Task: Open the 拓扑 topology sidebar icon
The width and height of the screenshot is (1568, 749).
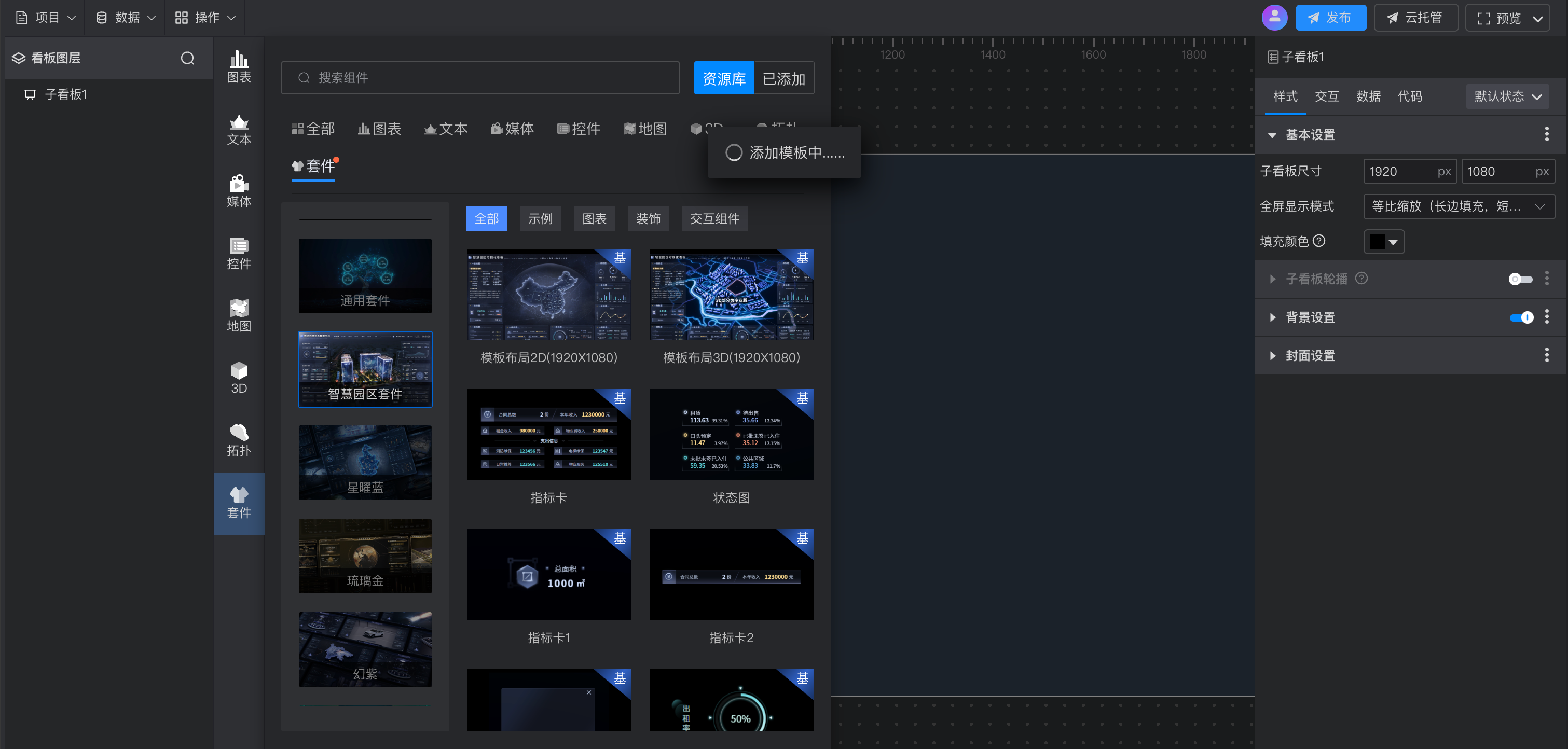Action: point(239,440)
